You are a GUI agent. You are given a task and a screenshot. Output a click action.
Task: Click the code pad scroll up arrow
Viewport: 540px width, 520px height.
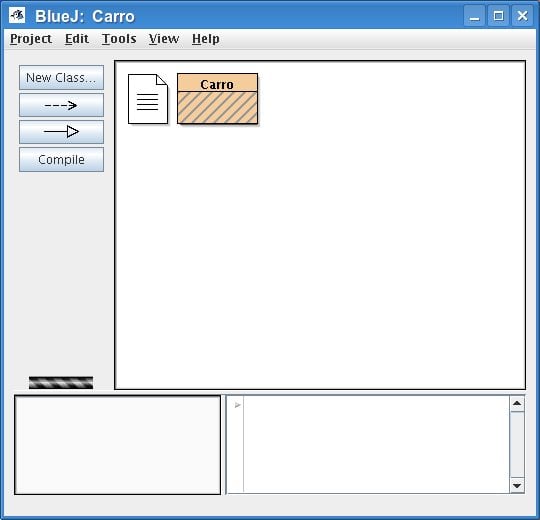pos(517,404)
